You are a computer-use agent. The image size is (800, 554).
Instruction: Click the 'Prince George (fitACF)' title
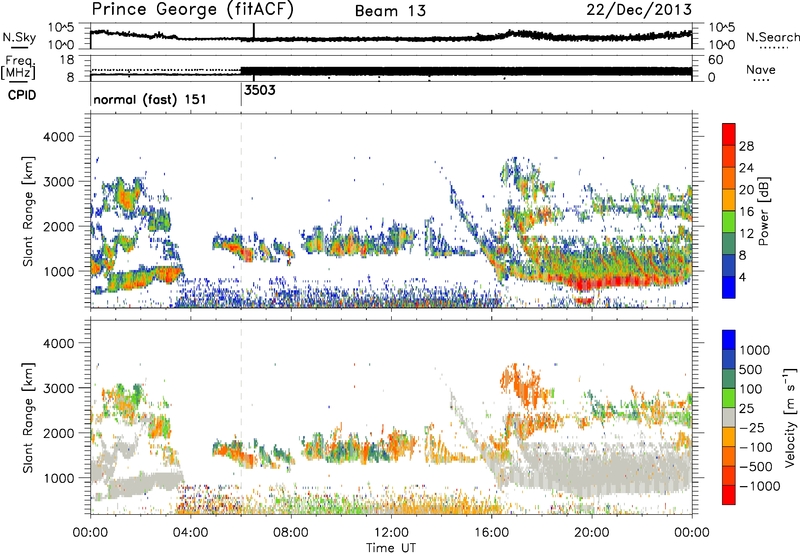coord(193,10)
